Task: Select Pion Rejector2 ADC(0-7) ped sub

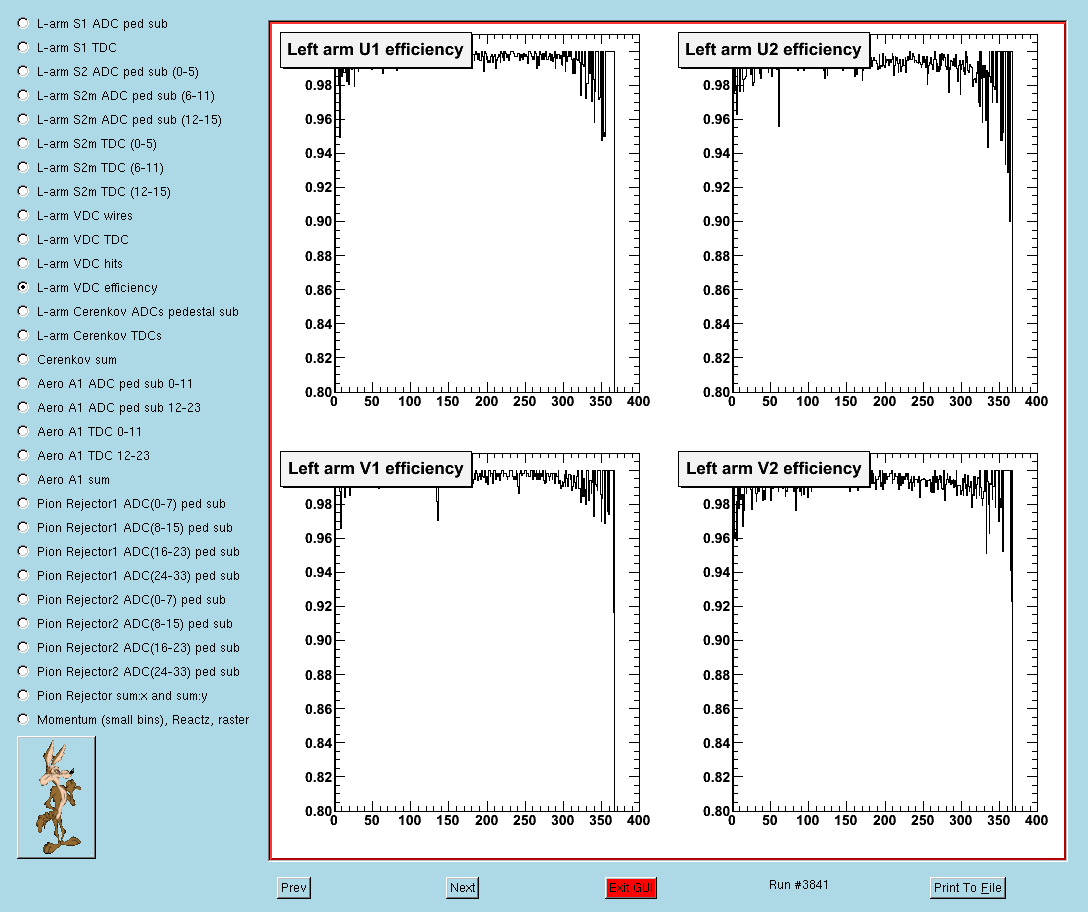Action: click(23, 599)
